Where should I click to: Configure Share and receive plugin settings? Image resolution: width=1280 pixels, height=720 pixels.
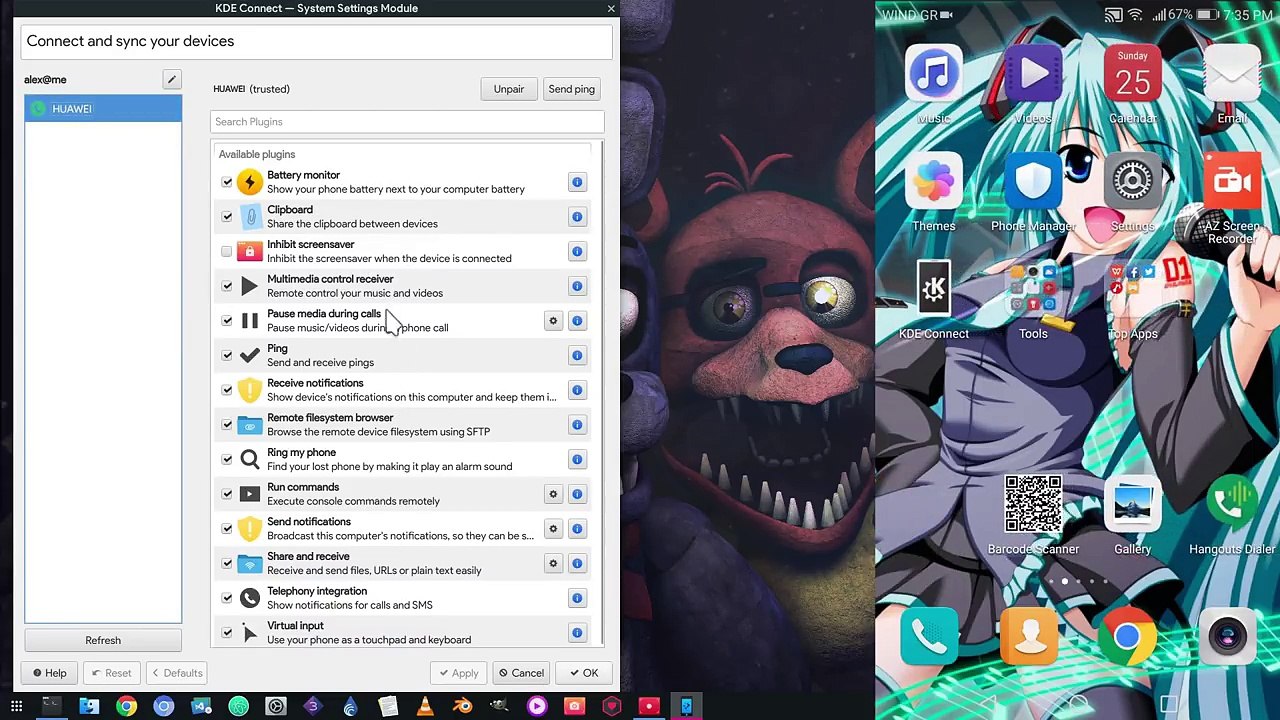coord(553,563)
